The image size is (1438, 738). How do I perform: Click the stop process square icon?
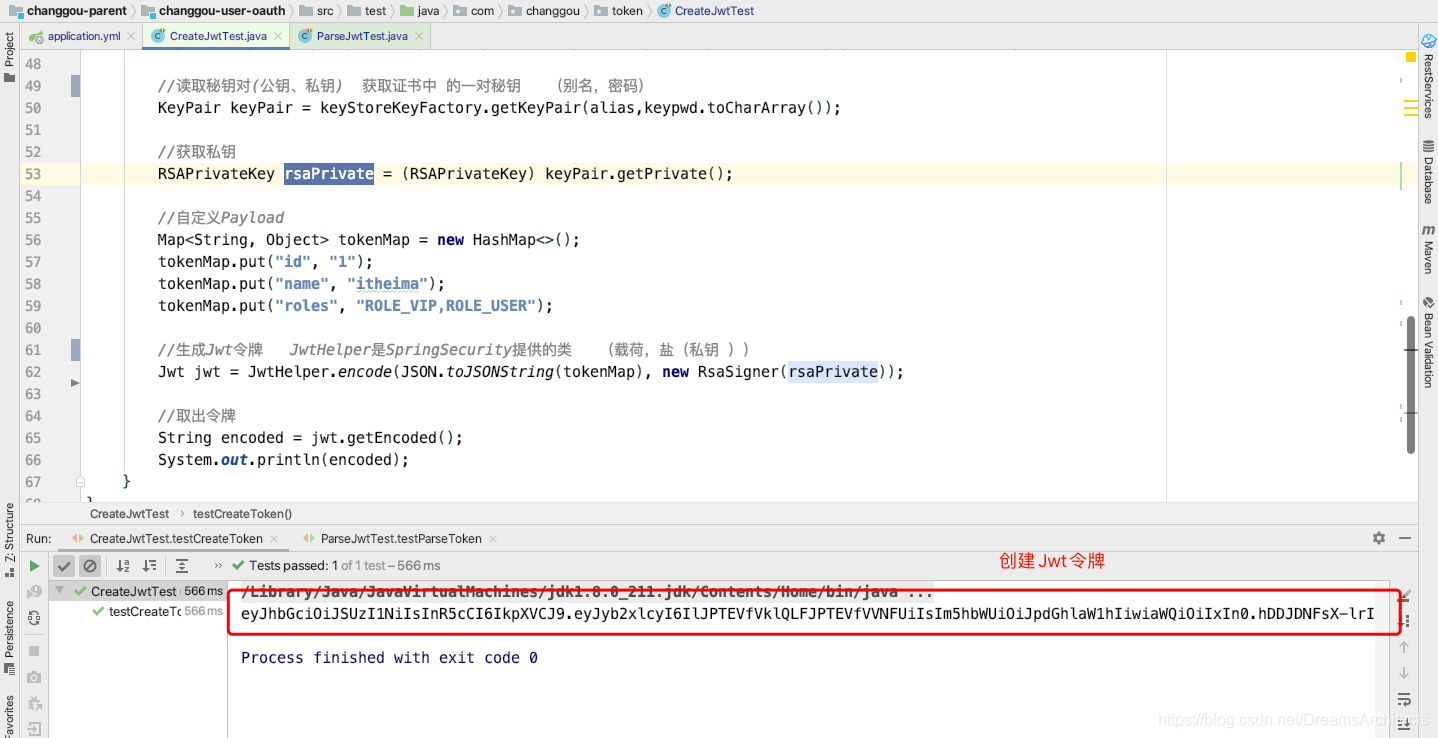coord(34,651)
